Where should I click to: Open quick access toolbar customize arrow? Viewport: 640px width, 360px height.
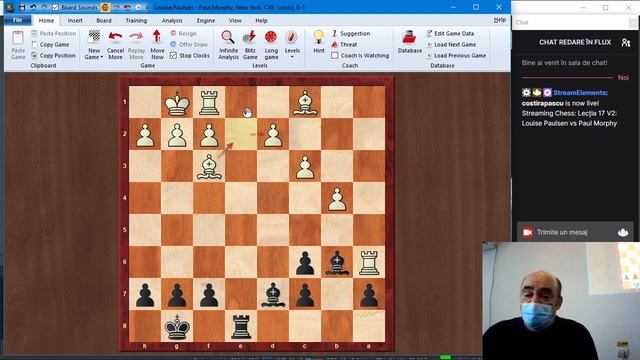147,7
